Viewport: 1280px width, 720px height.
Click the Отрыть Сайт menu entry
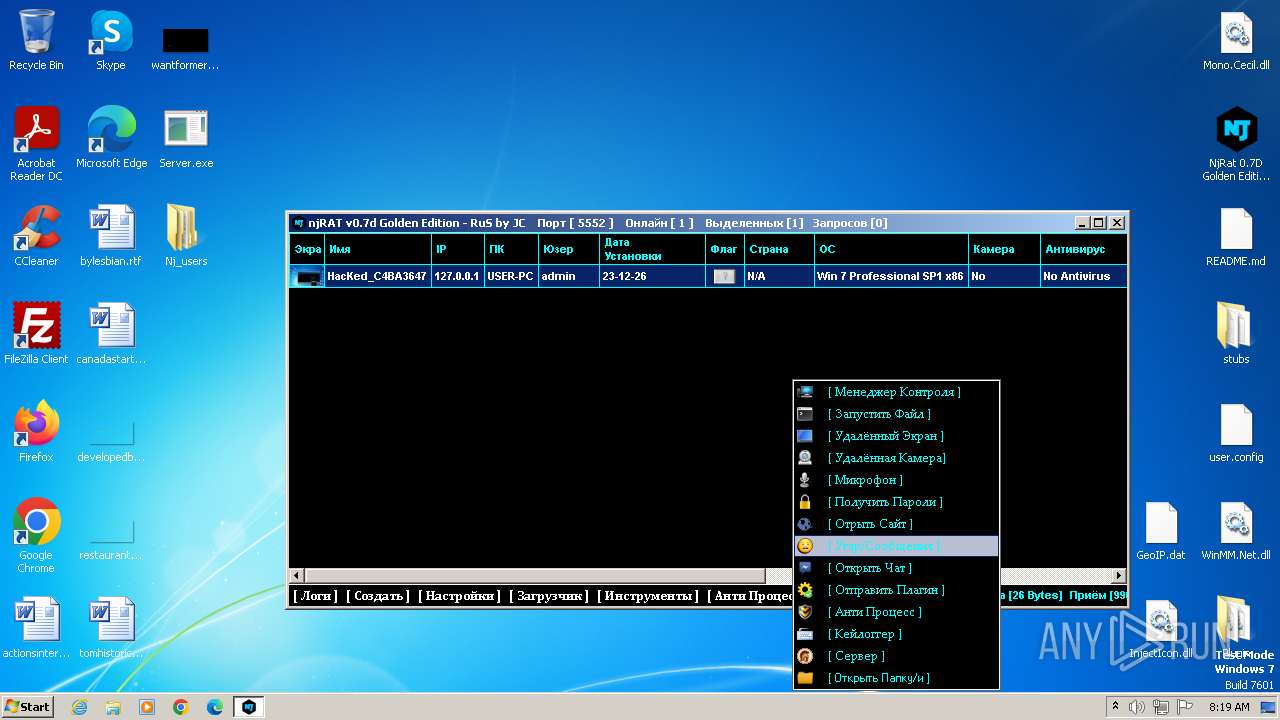tap(896, 524)
